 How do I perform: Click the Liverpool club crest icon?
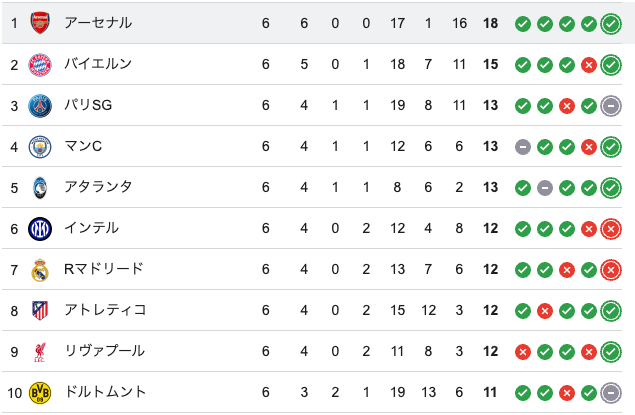click(x=40, y=351)
